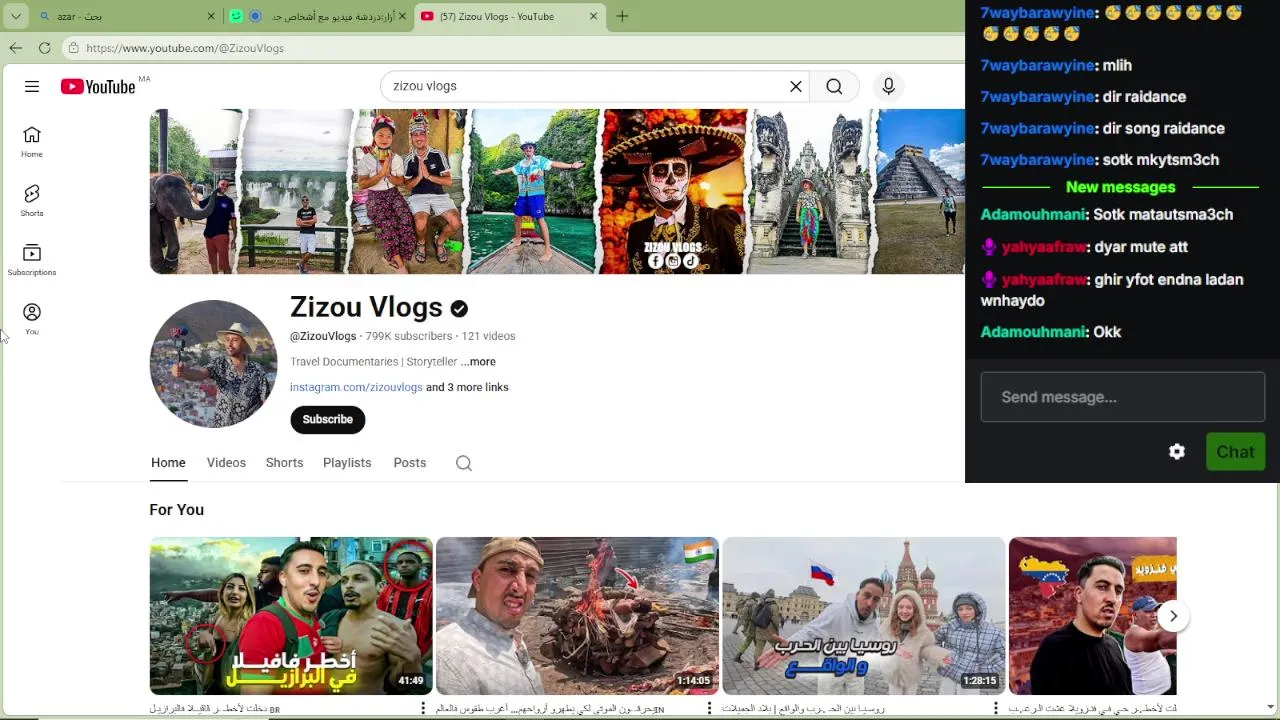Search within the Zizou Vlogs channel
Image resolution: width=1280 pixels, height=720 pixels.
click(464, 463)
